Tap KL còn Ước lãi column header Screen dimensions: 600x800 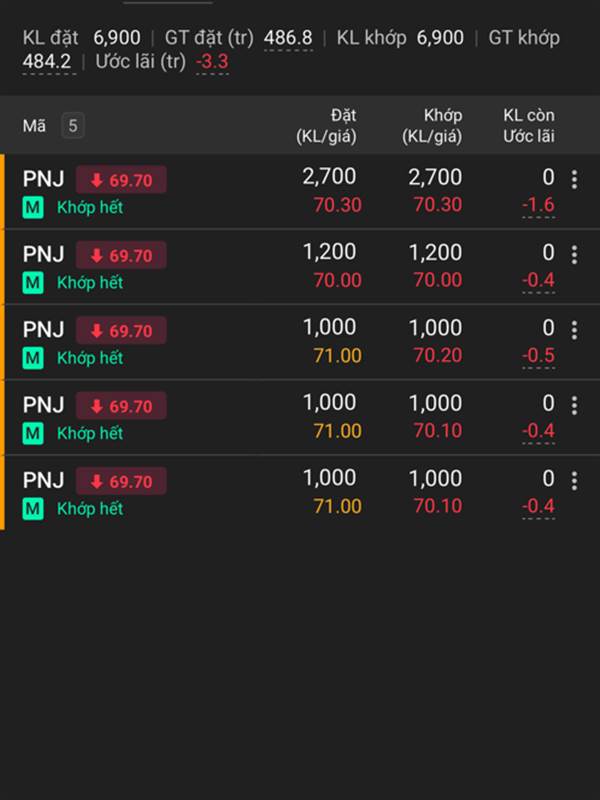tap(529, 126)
